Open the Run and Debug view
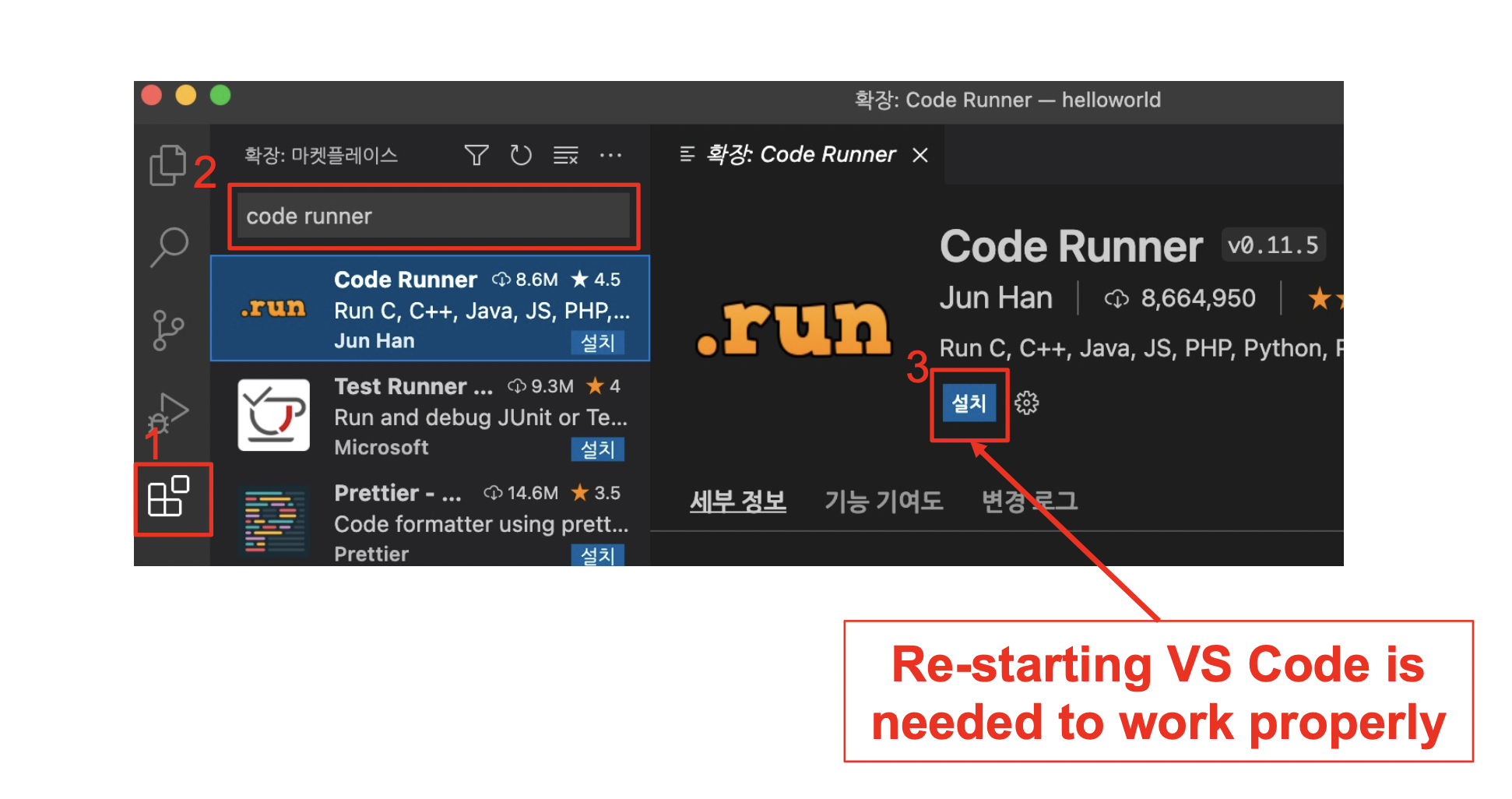 pyautogui.click(x=168, y=414)
